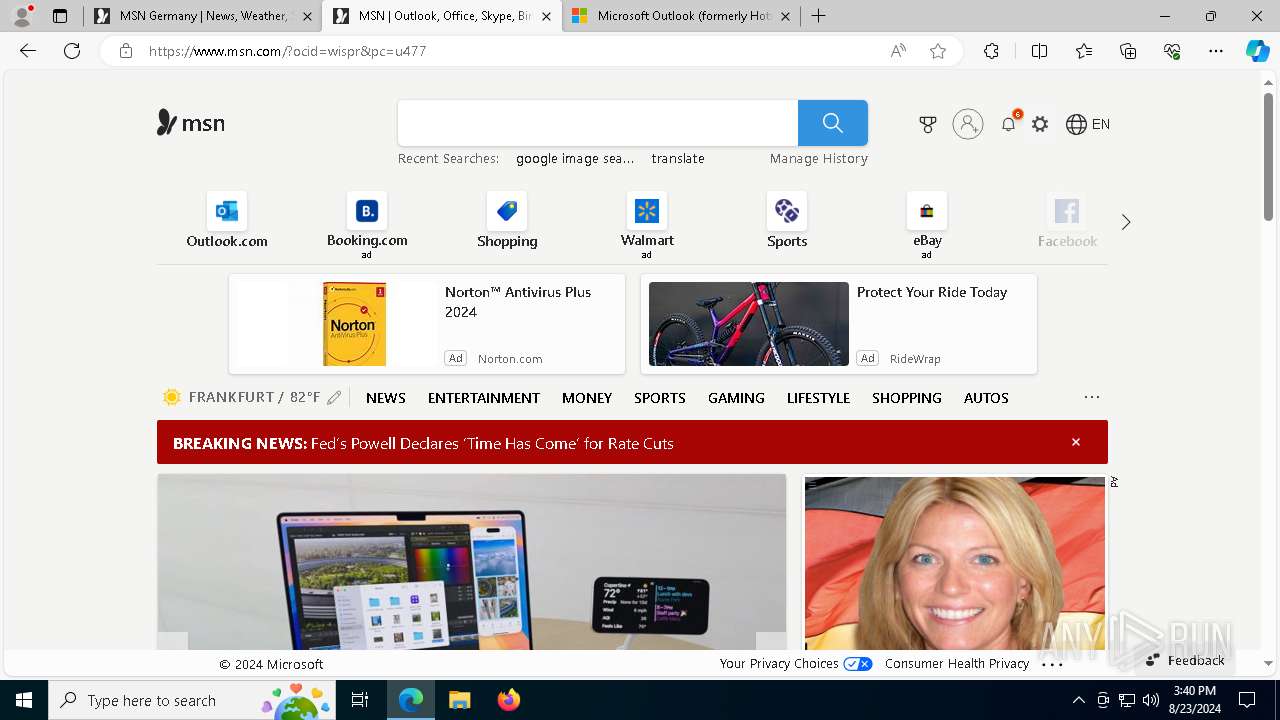Viewport: 1280px width, 720px height.
Task: Click into the MSN search box
Action: pyautogui.click(x=598, y=123)
